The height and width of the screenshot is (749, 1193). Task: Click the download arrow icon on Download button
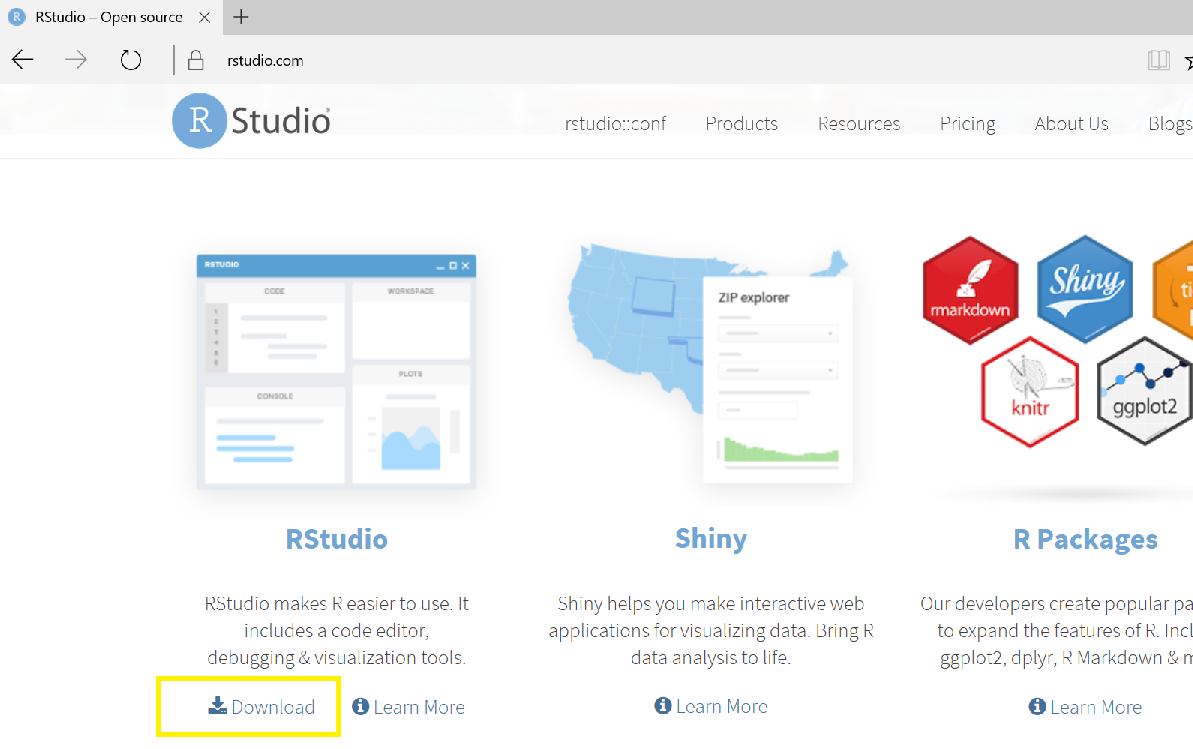click(216, 705)
